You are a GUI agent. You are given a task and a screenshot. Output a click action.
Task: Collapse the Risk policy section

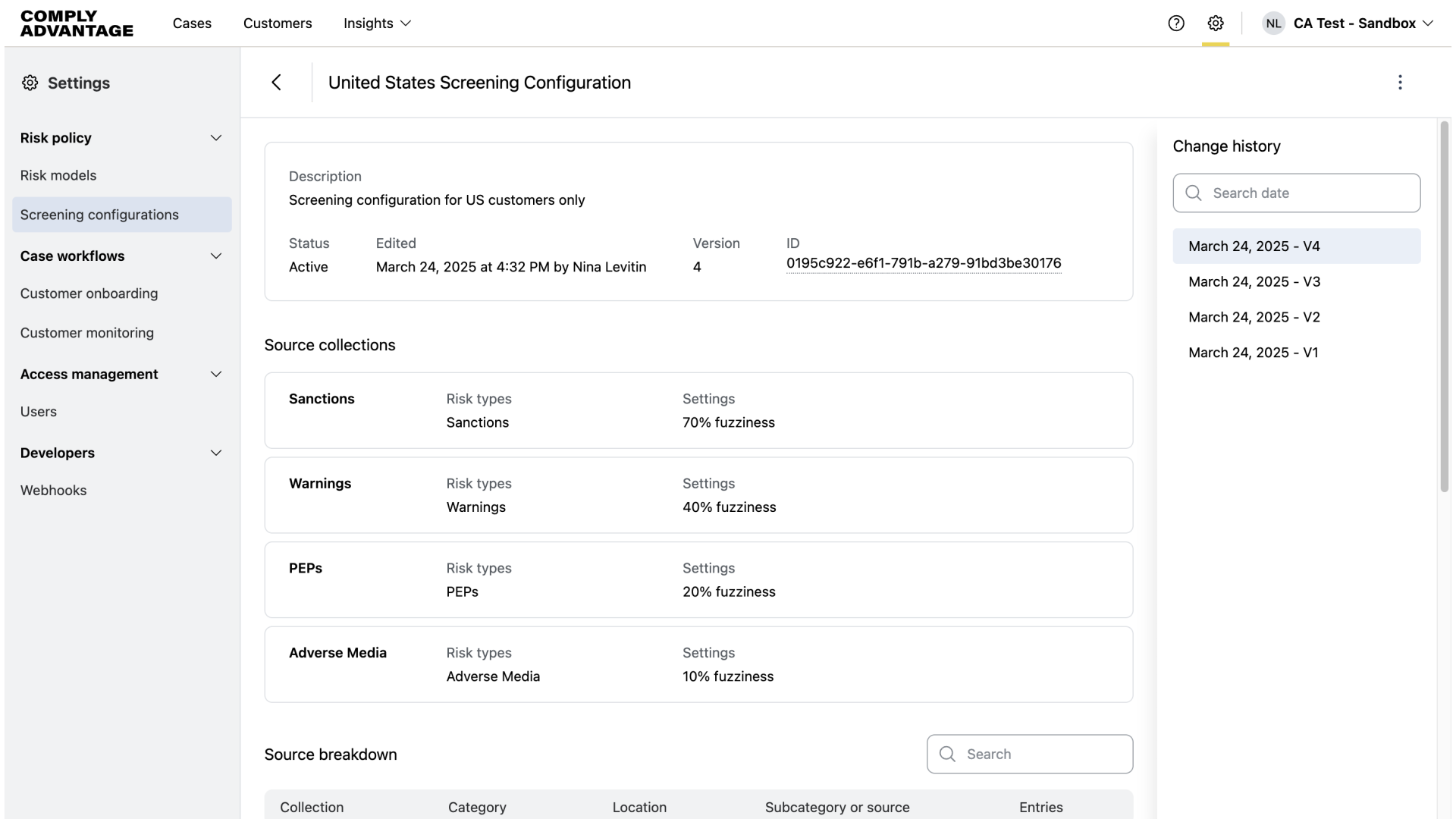tap(215, 138)
